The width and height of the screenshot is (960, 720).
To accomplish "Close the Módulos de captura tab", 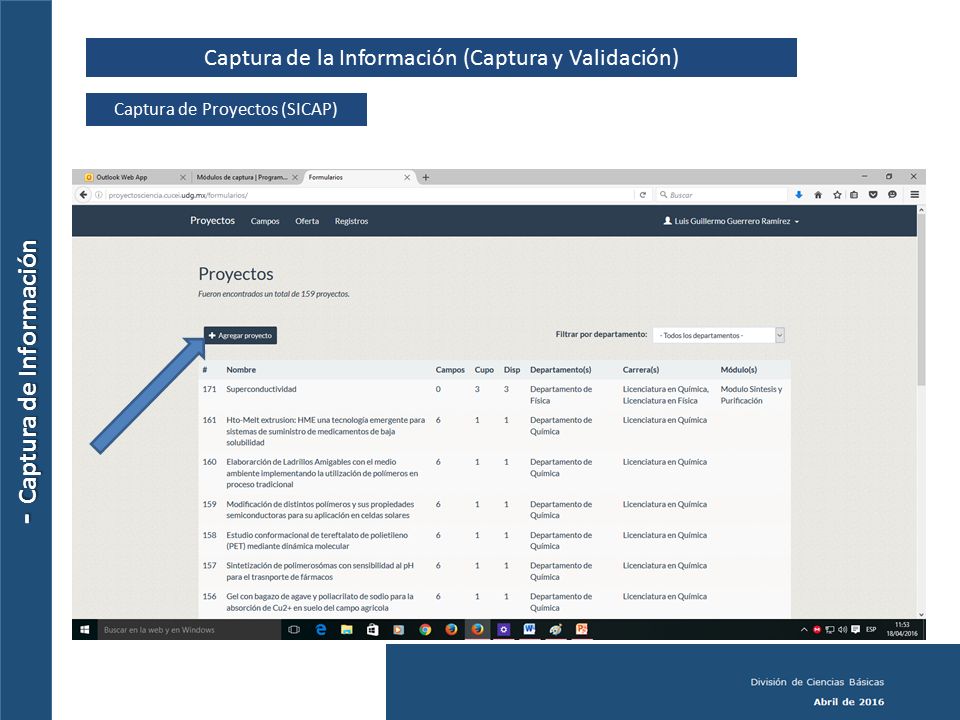I will pos(294,178).
